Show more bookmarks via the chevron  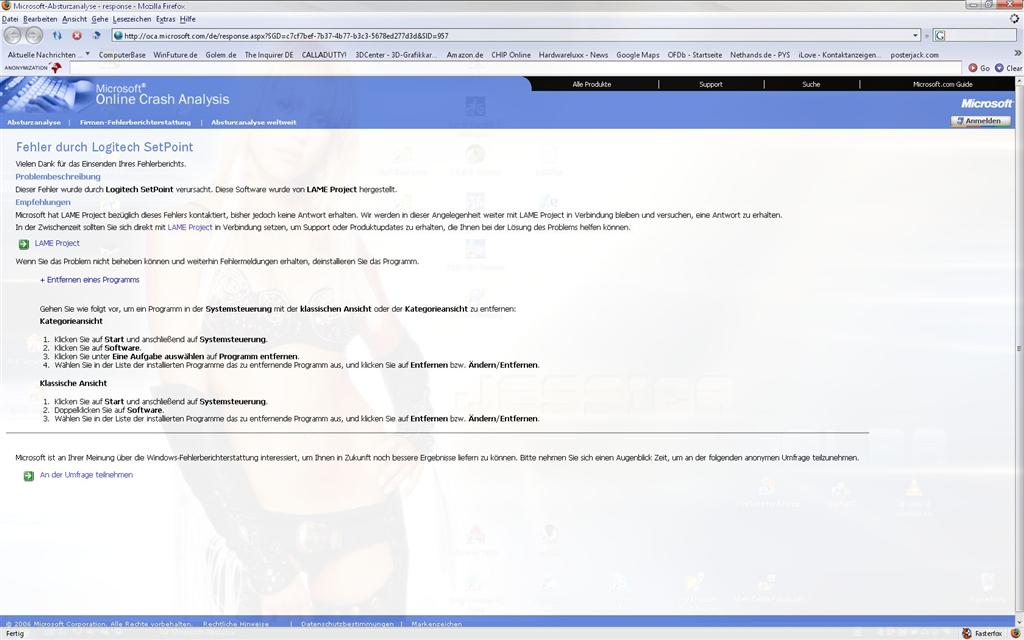pos(1017,53)
